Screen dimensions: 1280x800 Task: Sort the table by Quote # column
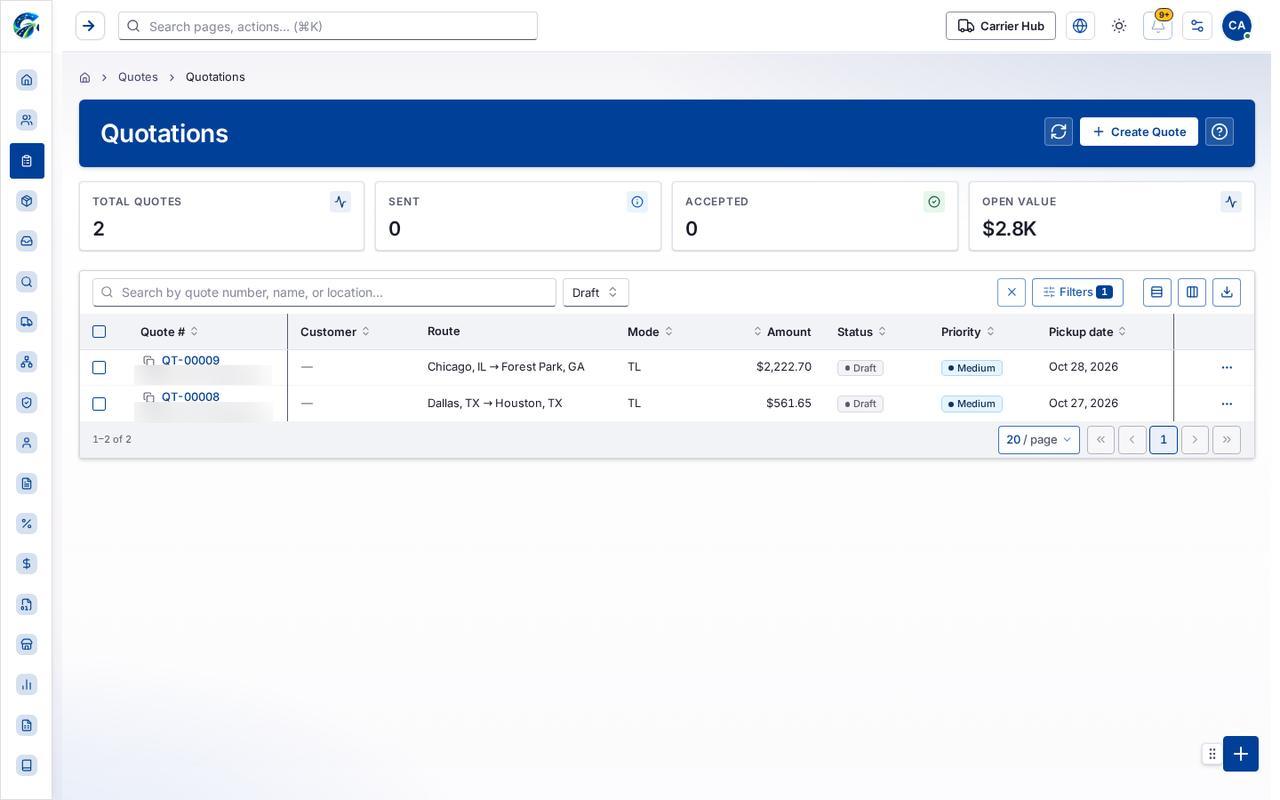click(169, 332)
